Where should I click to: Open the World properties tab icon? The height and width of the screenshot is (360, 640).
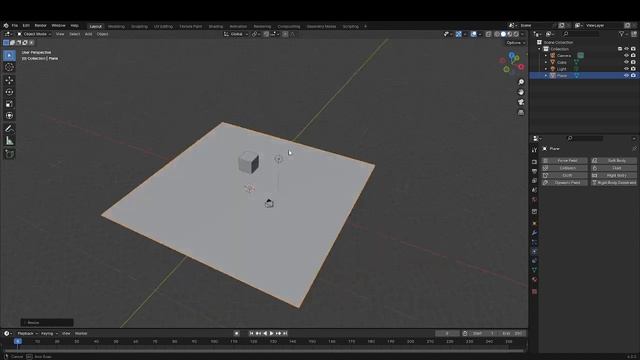(x=534, y=200)
